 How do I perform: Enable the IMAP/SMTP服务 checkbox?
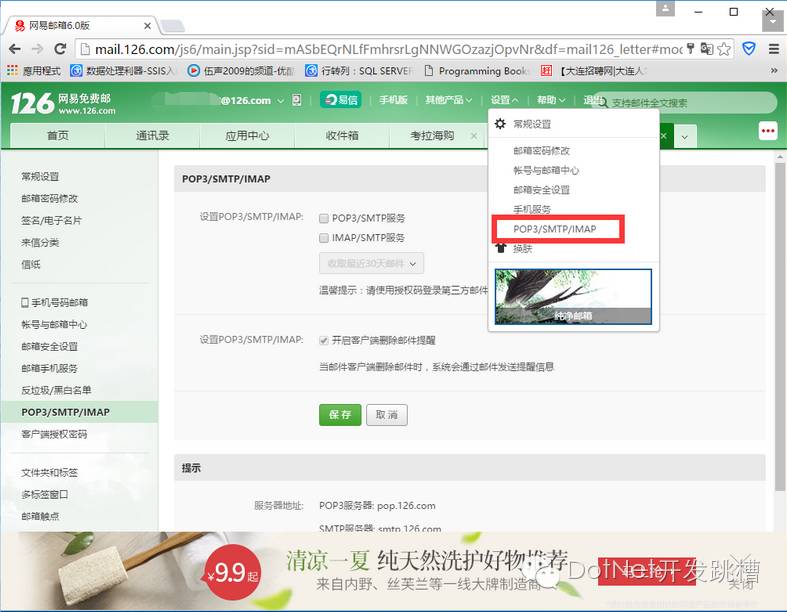click(x=324, y=238)
